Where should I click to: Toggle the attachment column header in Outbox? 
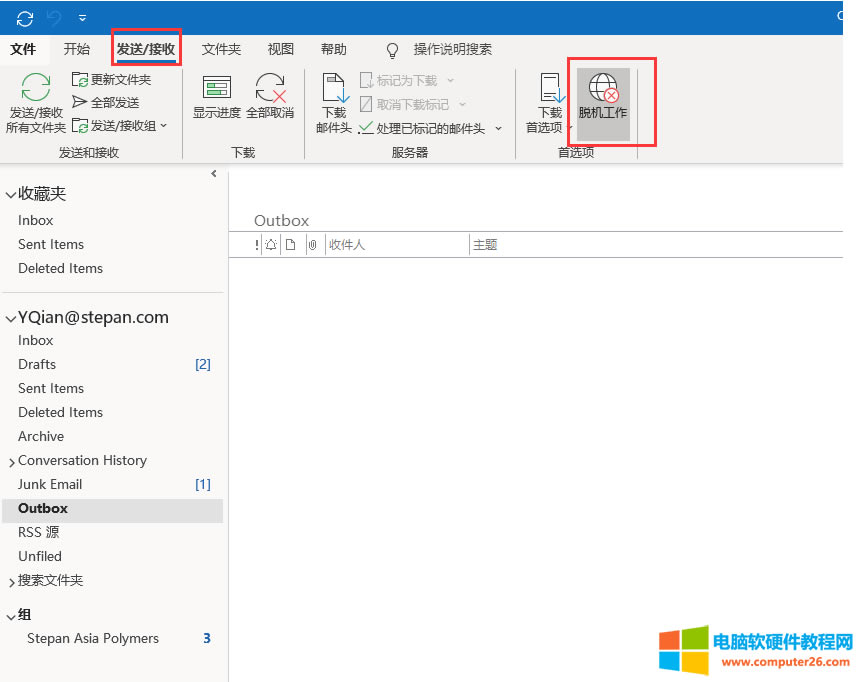(x=312, y=243)
